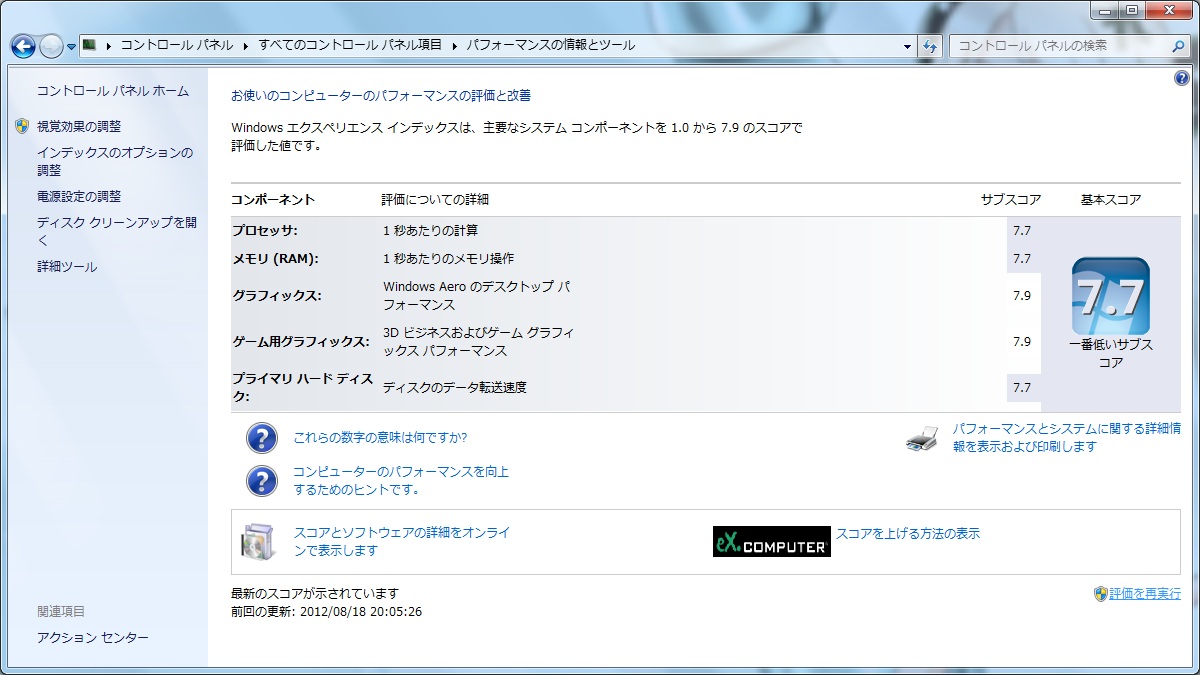Open the recent pages dropdown arrow
This screenshot has width=1200, height=675.
tap(71, 47)
